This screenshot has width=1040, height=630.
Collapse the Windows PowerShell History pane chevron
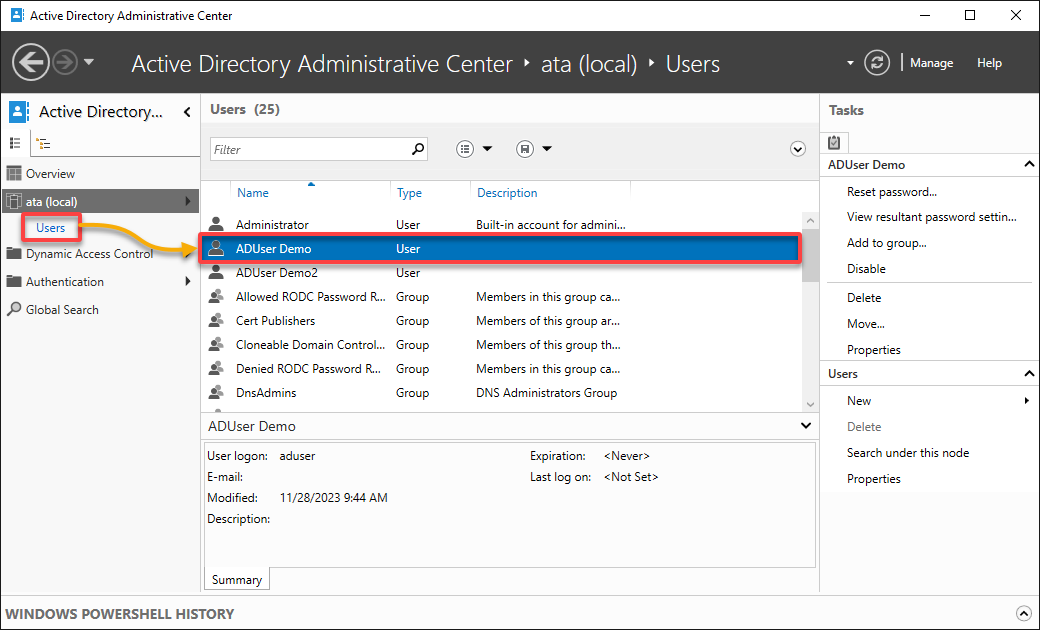(x=1023, y=613)
